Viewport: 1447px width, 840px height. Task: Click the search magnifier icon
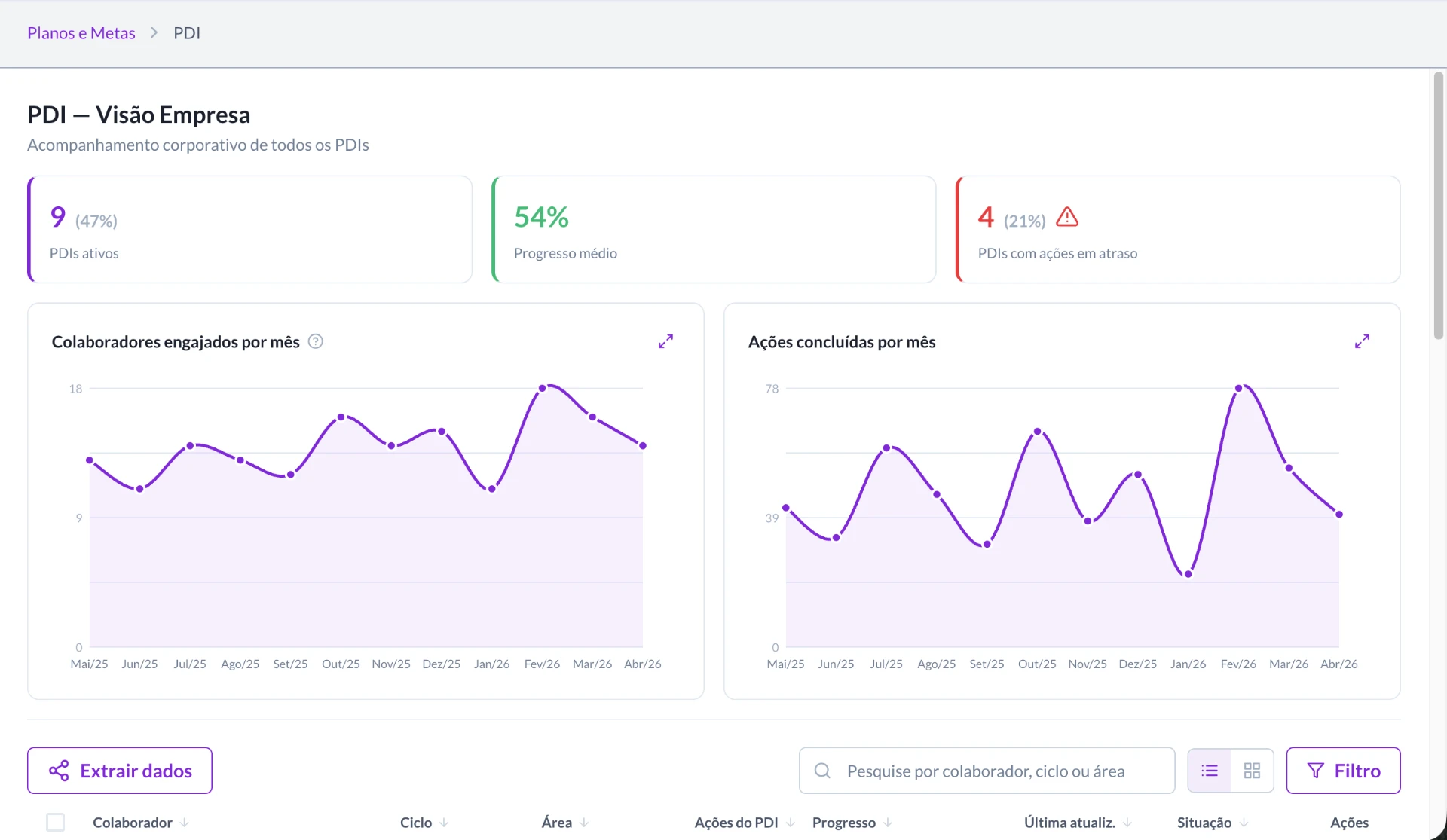822,771
